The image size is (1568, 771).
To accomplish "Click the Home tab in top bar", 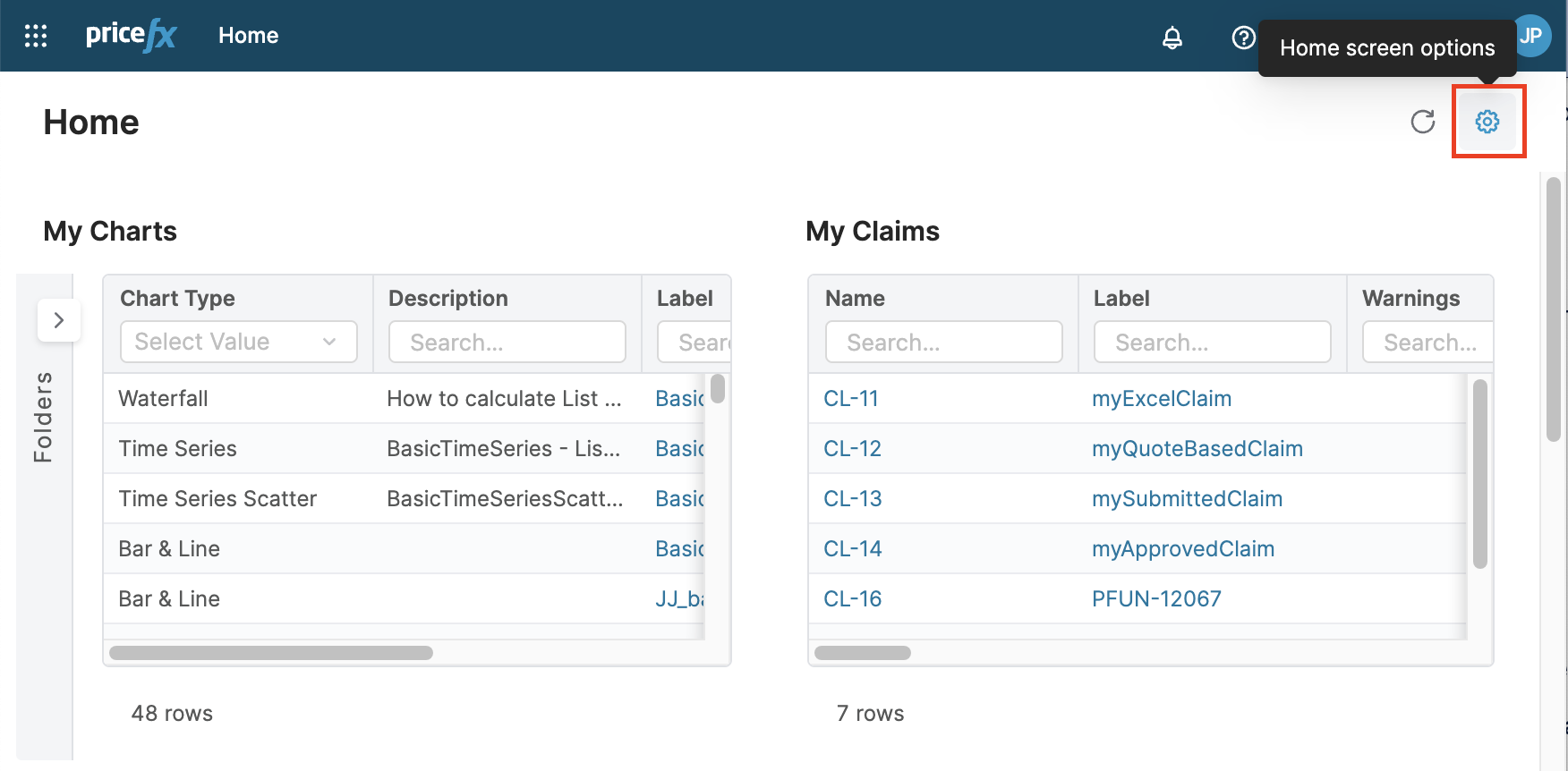I will (248, 36).
